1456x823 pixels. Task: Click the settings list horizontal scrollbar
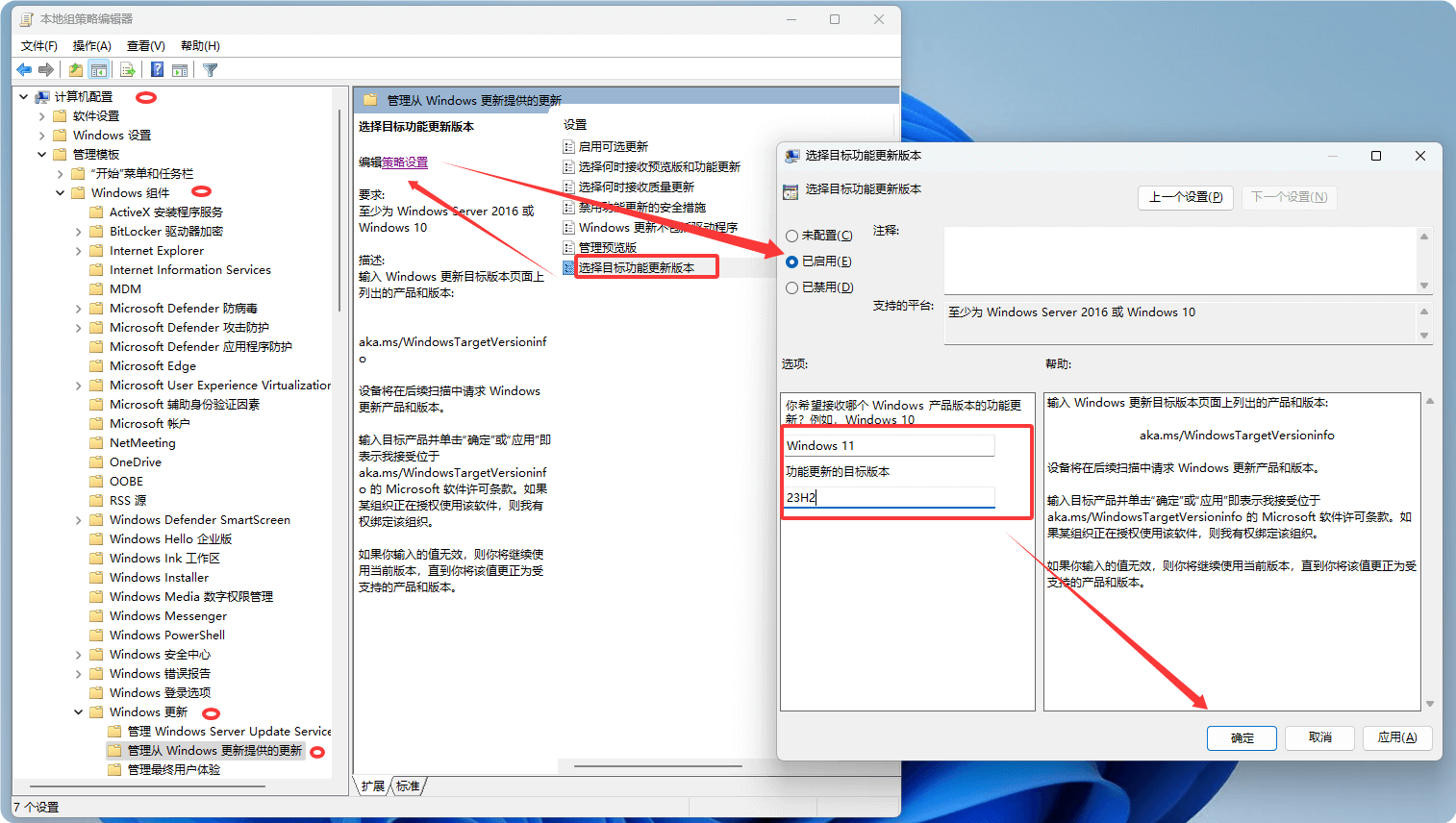658,766
